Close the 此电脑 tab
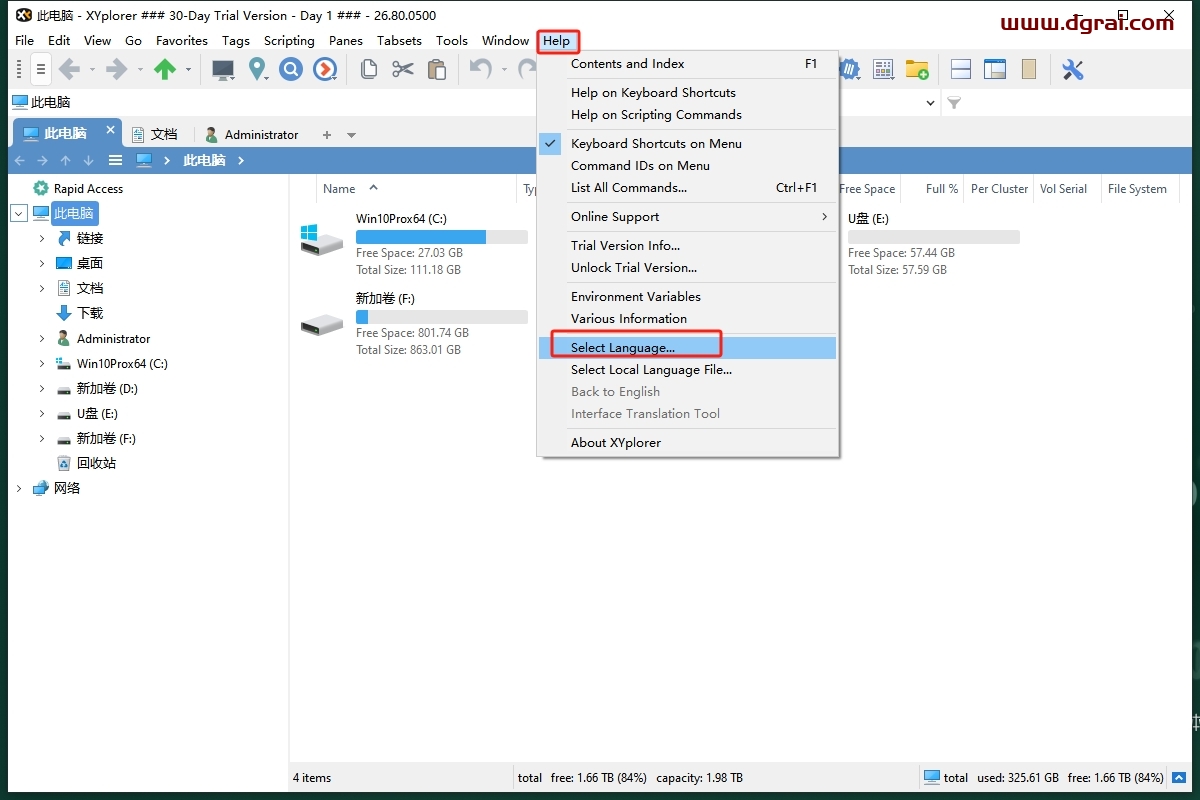Screen dimensions: 1200x800 coord(110,130)
